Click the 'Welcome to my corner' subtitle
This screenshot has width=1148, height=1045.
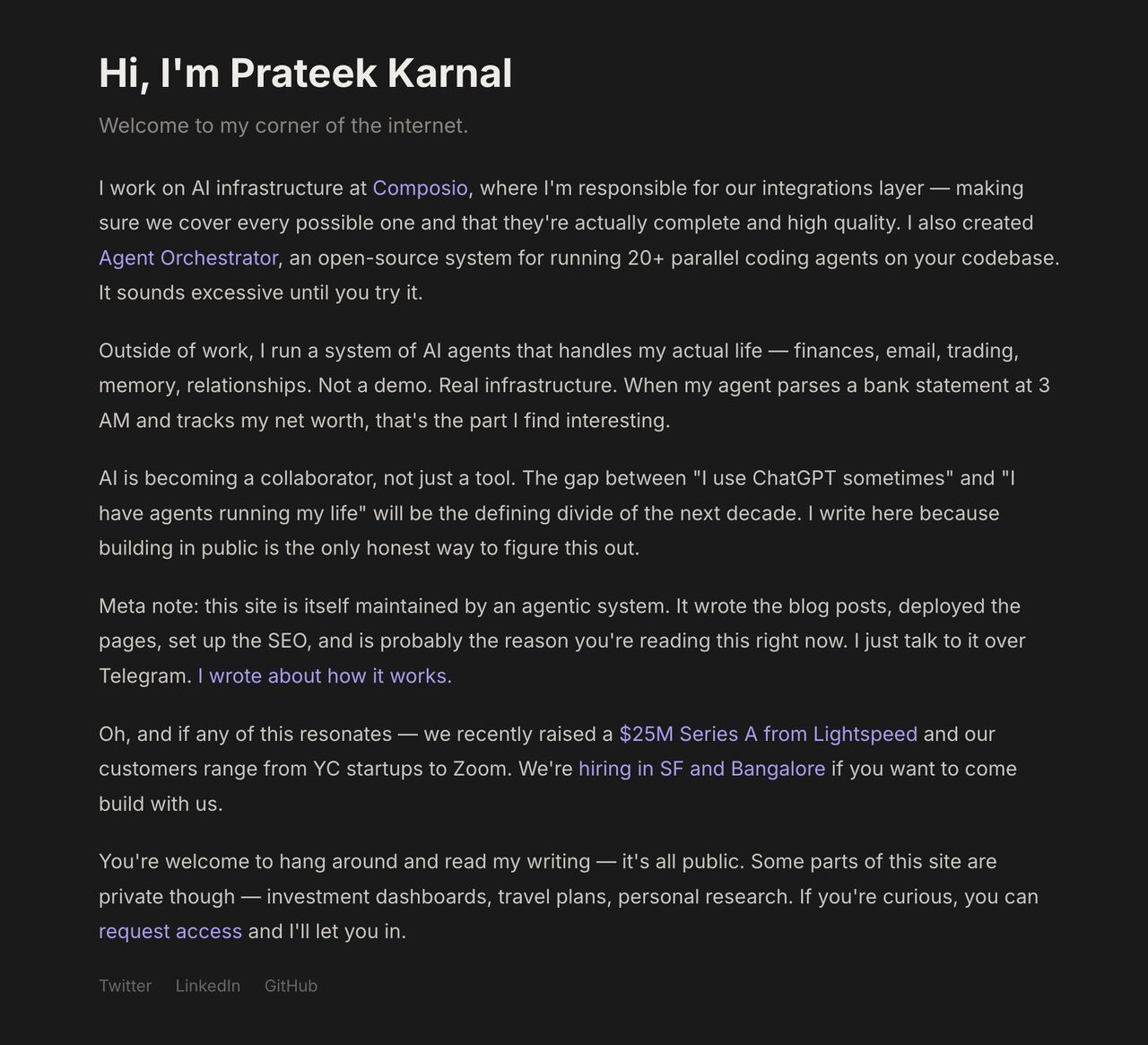tap(283, 126)
